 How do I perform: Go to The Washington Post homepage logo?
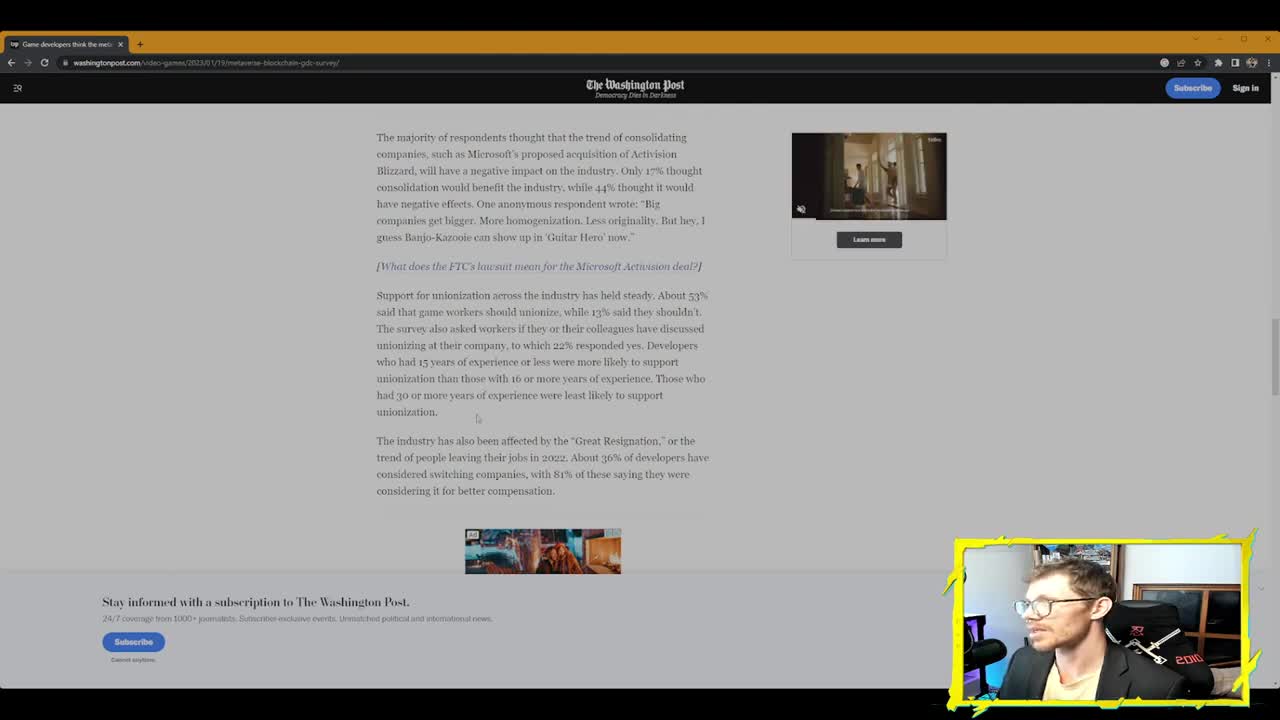pos(635,88)
